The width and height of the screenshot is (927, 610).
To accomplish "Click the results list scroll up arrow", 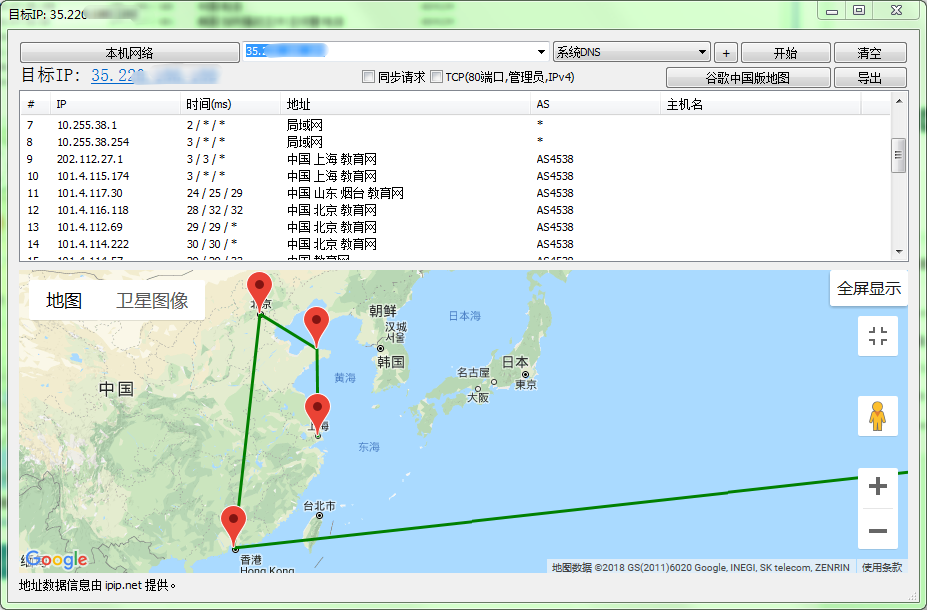I will (x=899, y=101).
